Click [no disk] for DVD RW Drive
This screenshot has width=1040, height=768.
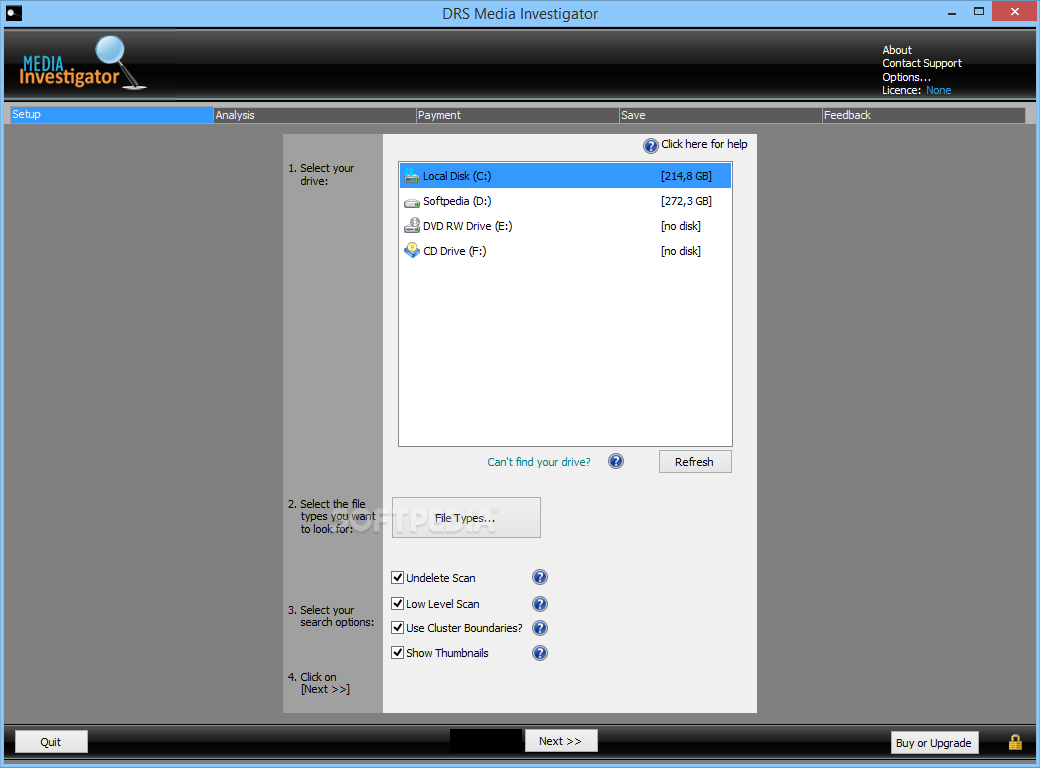[681, 226]
